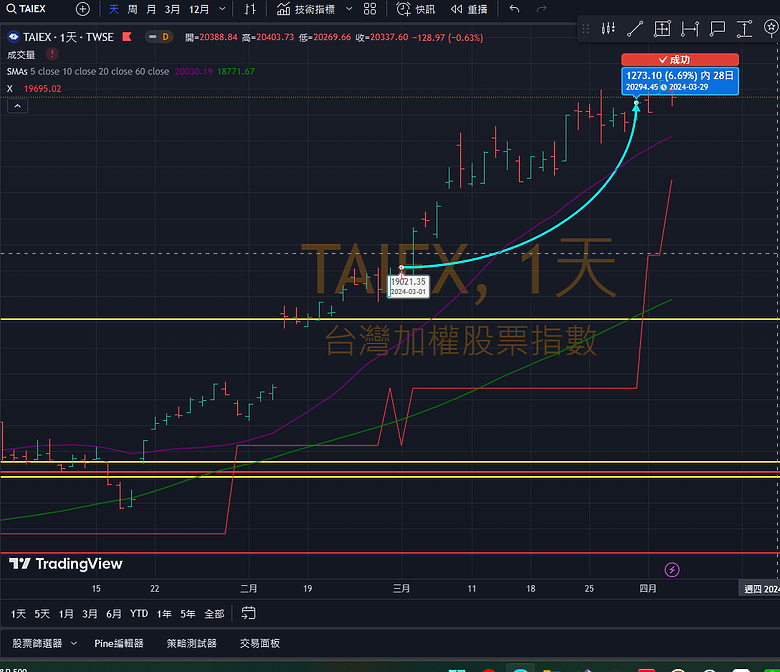
Task: Select the date range measure tool
Action: 690,29
